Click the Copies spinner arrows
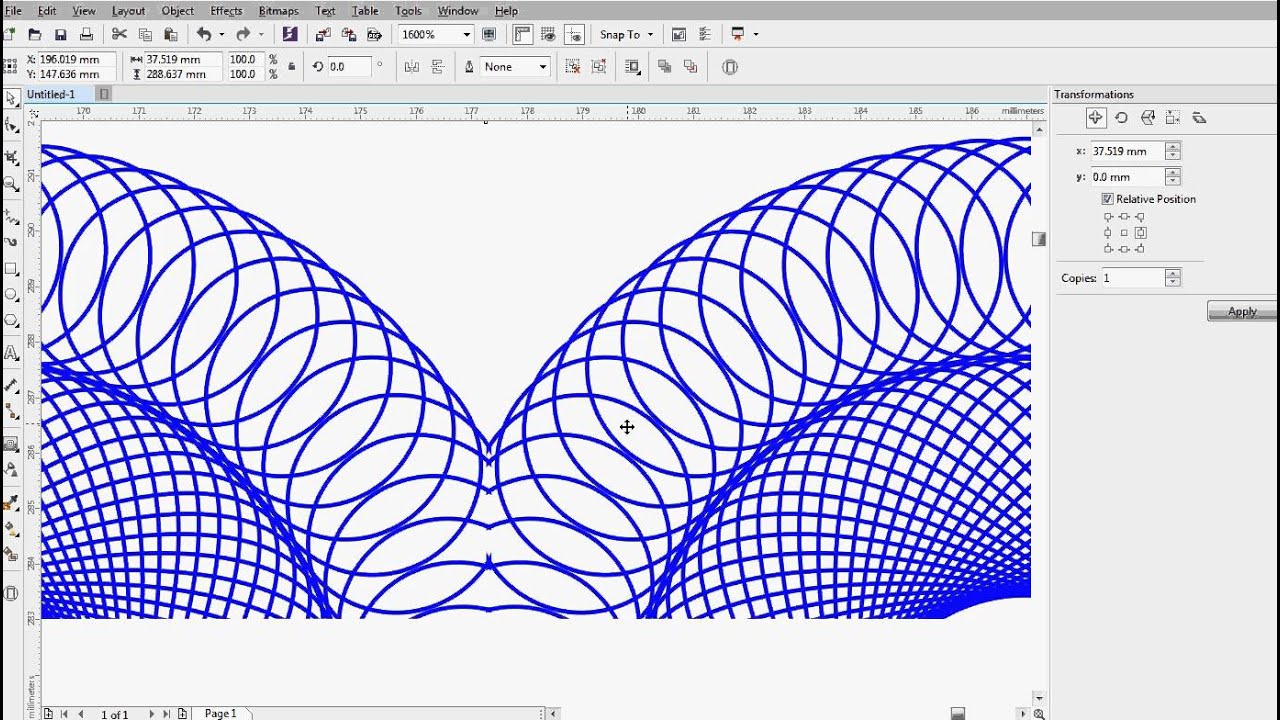 (1173, 278)
